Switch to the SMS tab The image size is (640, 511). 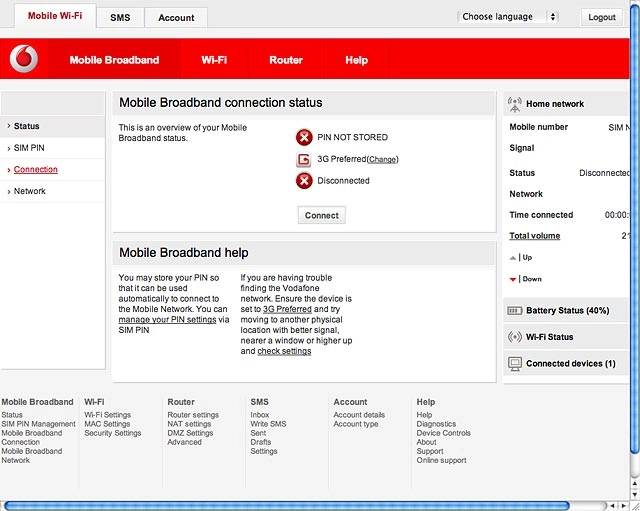pyautogui.click(x=120, y=18)
